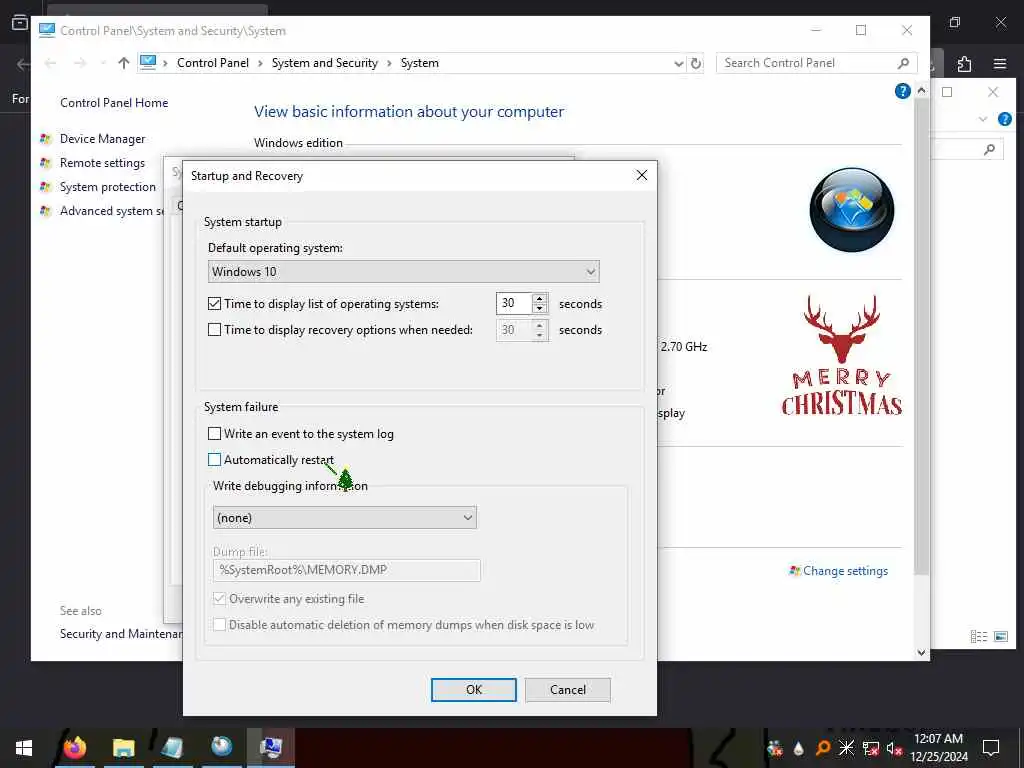
Task: Select Control Panel breadcrumb in address bar
Action: click(213, 63)
